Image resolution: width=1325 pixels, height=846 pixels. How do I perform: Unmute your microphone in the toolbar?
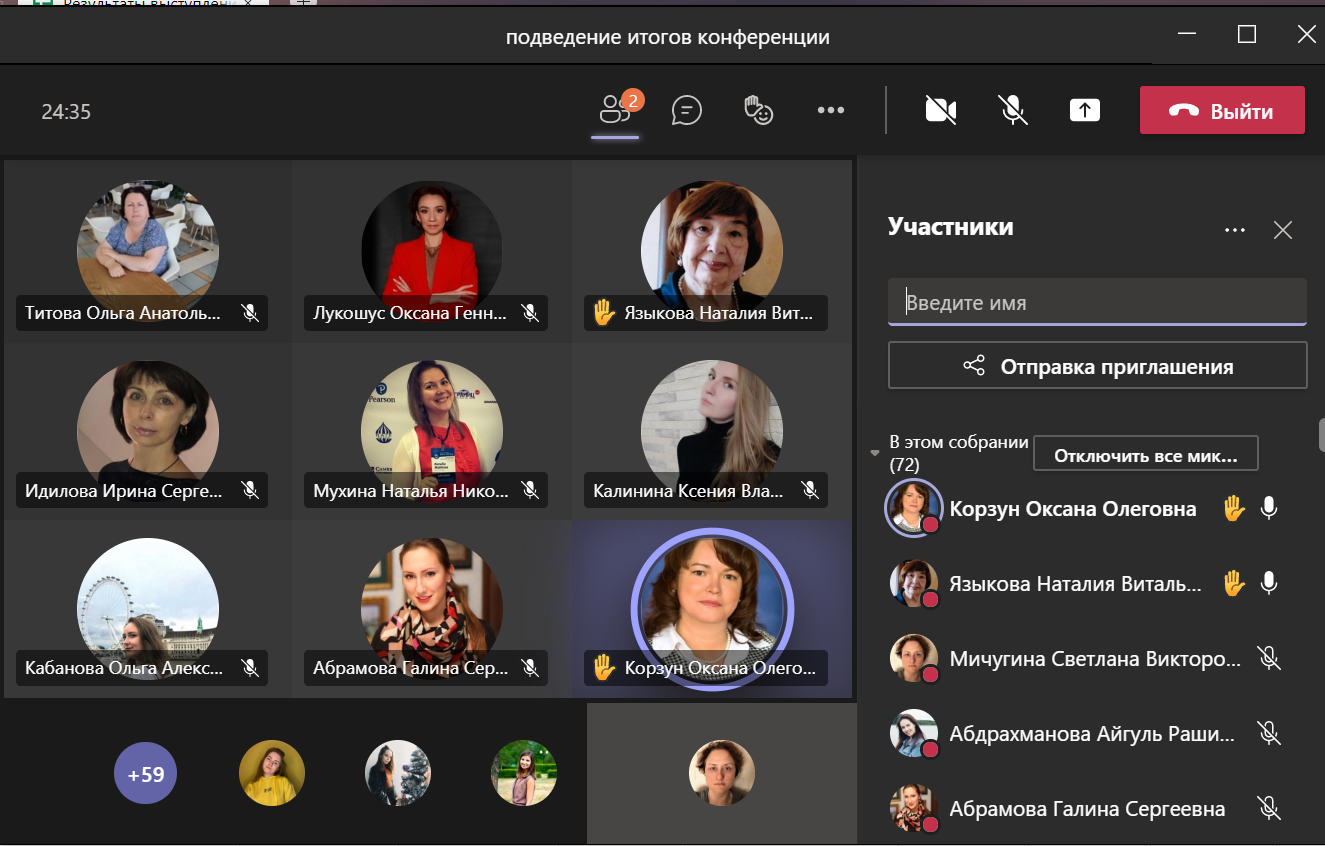1013,110
